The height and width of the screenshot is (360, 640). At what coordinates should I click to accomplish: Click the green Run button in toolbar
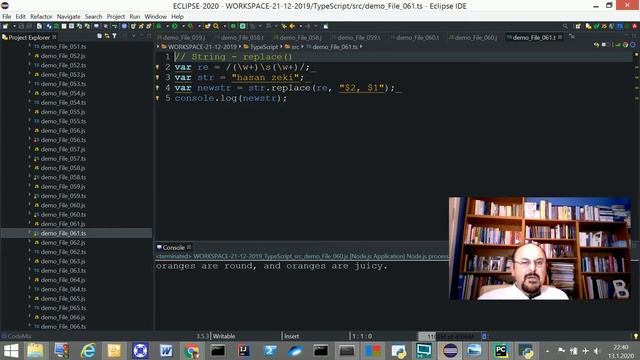[174, 26]
